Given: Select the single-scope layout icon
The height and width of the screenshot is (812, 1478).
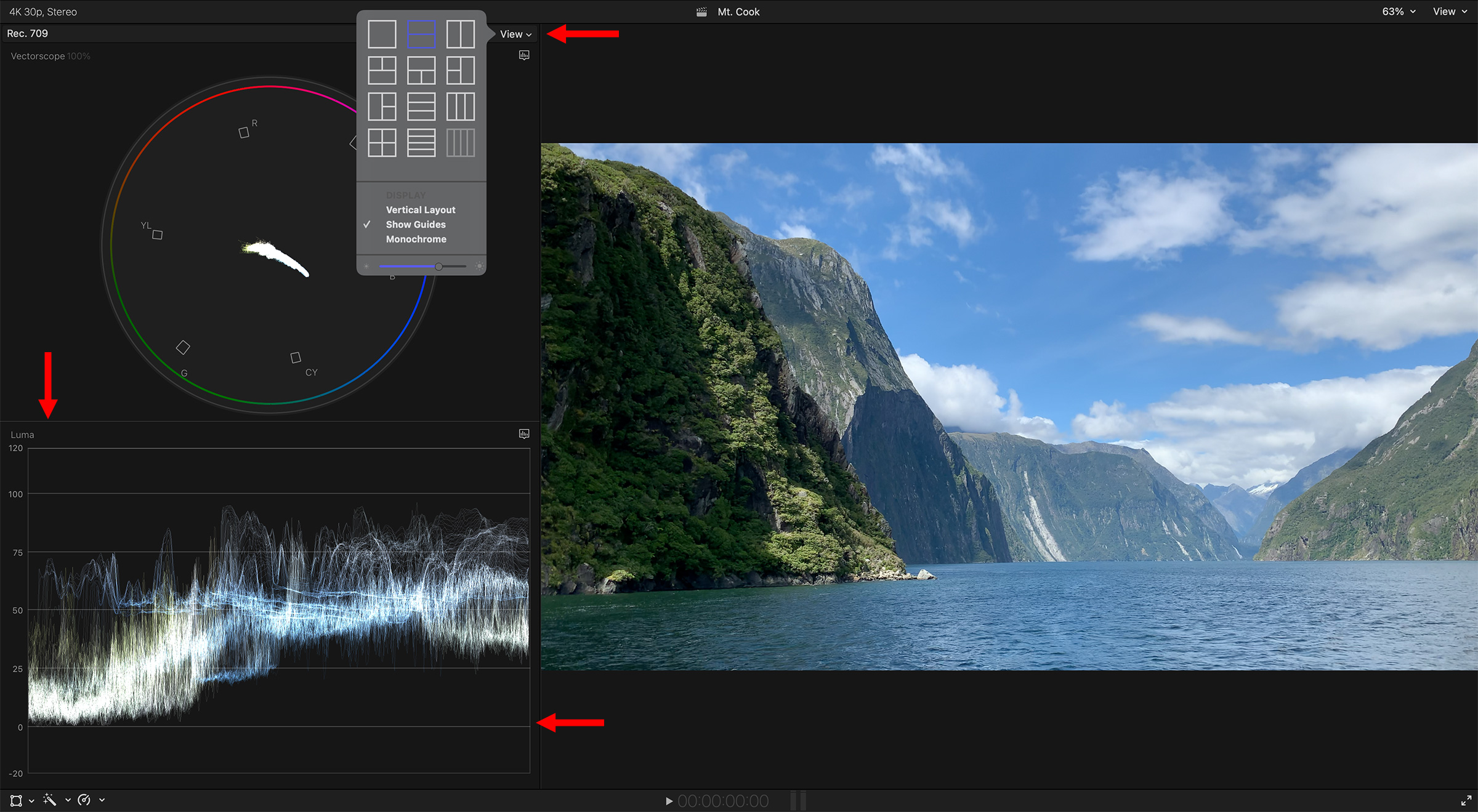Looking at the screenshot, I should tap(382, 34).
